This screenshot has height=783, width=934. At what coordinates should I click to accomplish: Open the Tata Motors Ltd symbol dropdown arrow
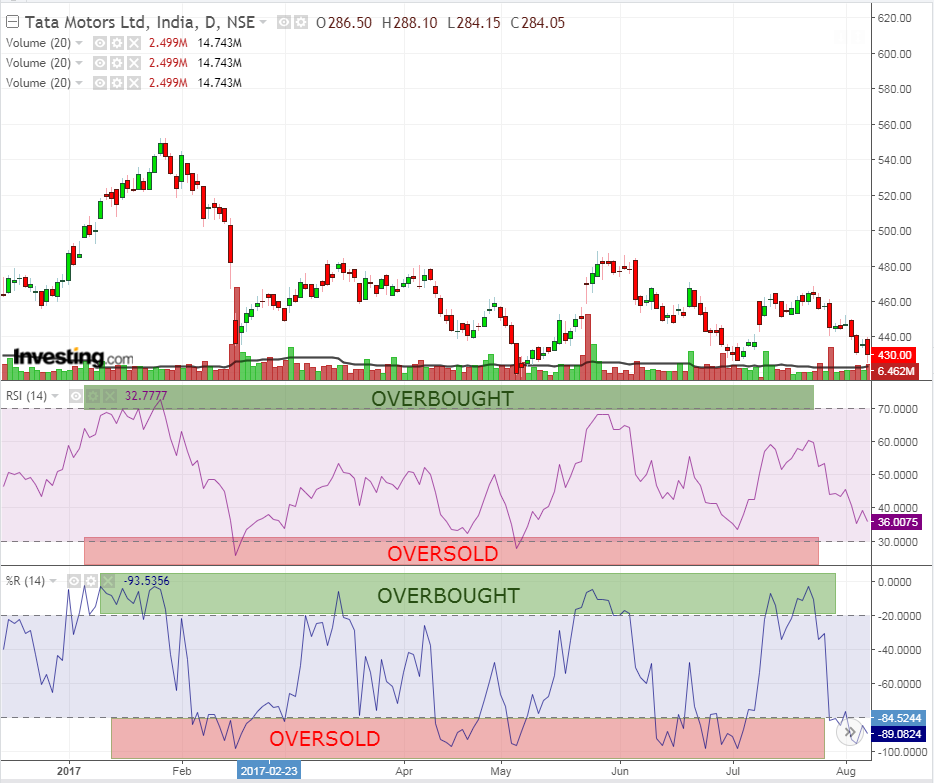[263, 23]
